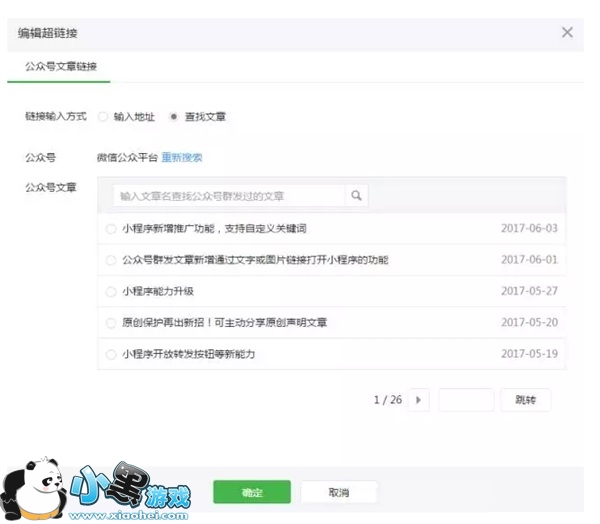The height and width of the screenshot is (524, 600).
Task: Confirm with the green 确定 button
Action: (x=252, y=492)
